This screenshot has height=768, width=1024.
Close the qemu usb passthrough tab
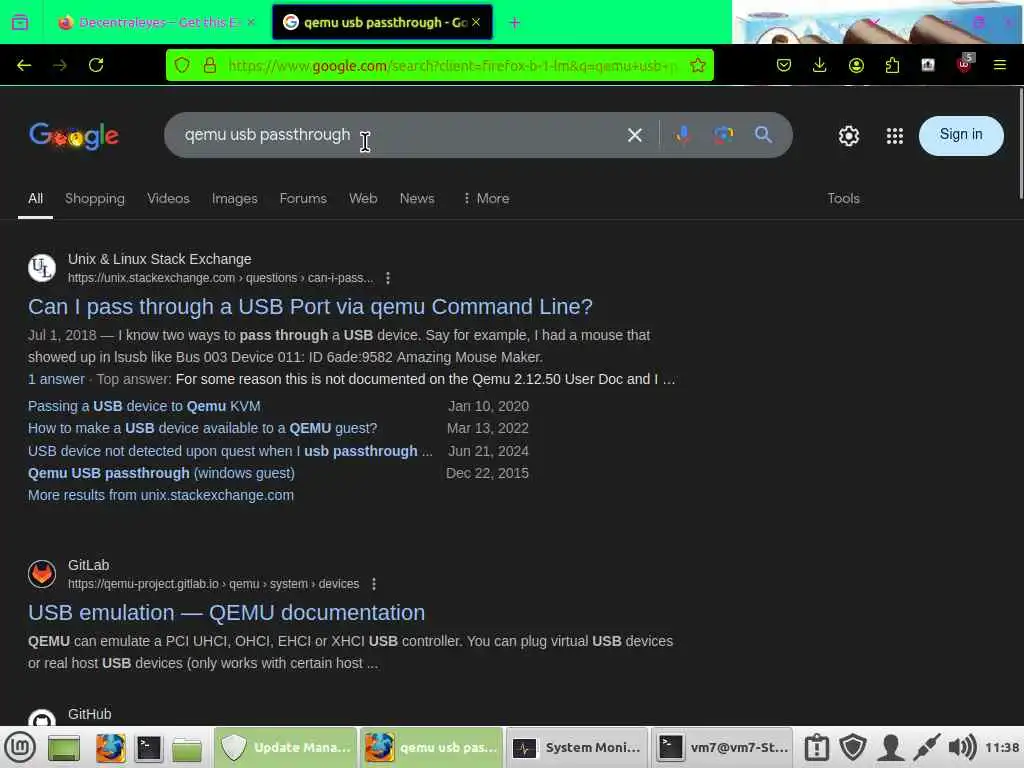tap(476, 23)
